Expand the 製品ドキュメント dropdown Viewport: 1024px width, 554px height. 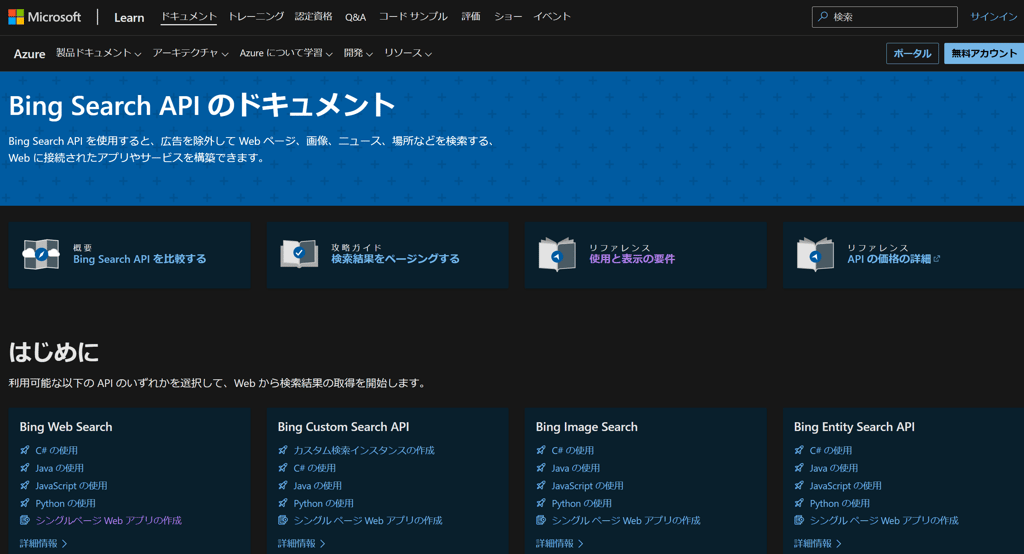pos(99,53)
